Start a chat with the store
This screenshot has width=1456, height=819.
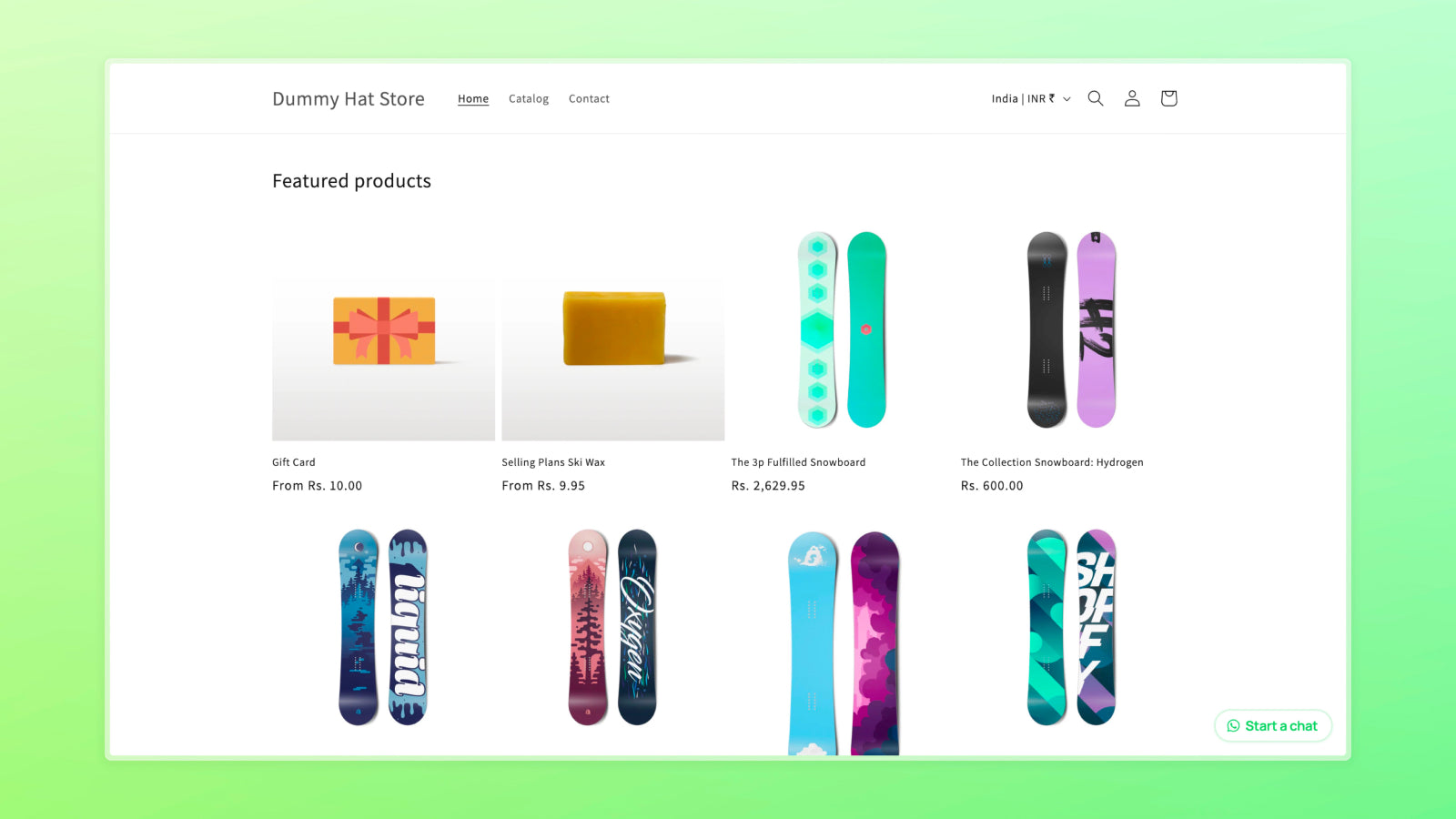click(1273, 726)
